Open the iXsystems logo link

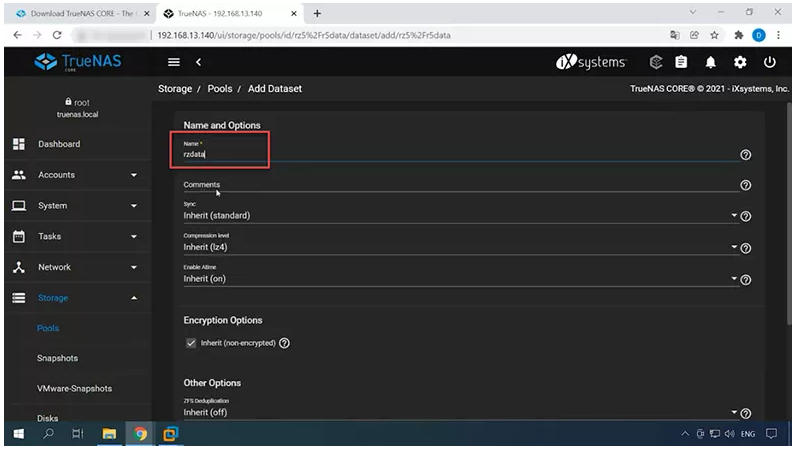click(591, 62)
